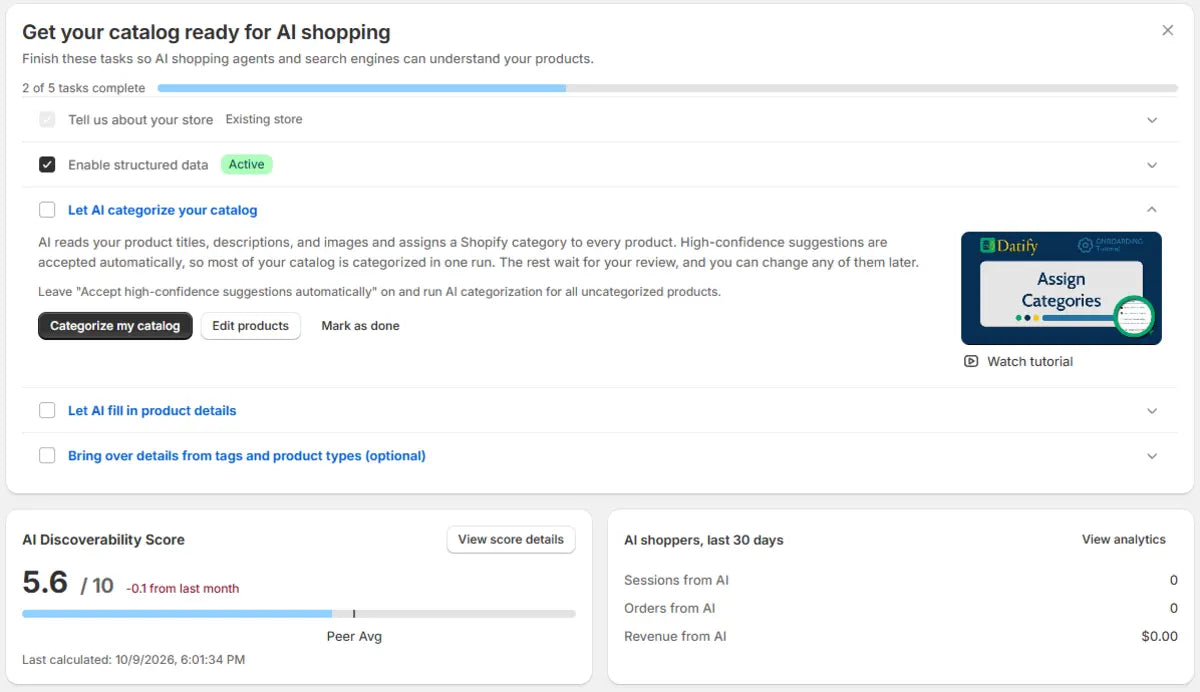
Task: Expand the 'Tell us about your store' chevron
Action: point(1152,120)
